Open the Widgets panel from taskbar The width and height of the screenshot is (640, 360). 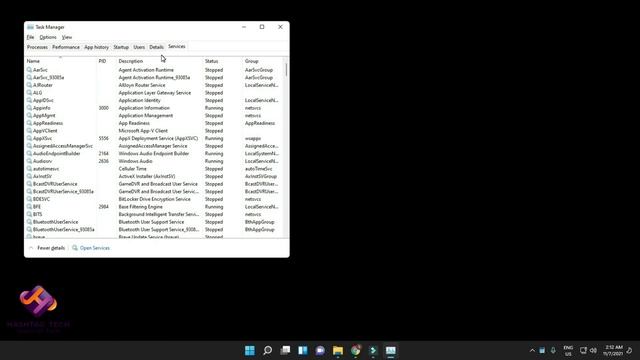pyautogui.click(x=303, y=350)
